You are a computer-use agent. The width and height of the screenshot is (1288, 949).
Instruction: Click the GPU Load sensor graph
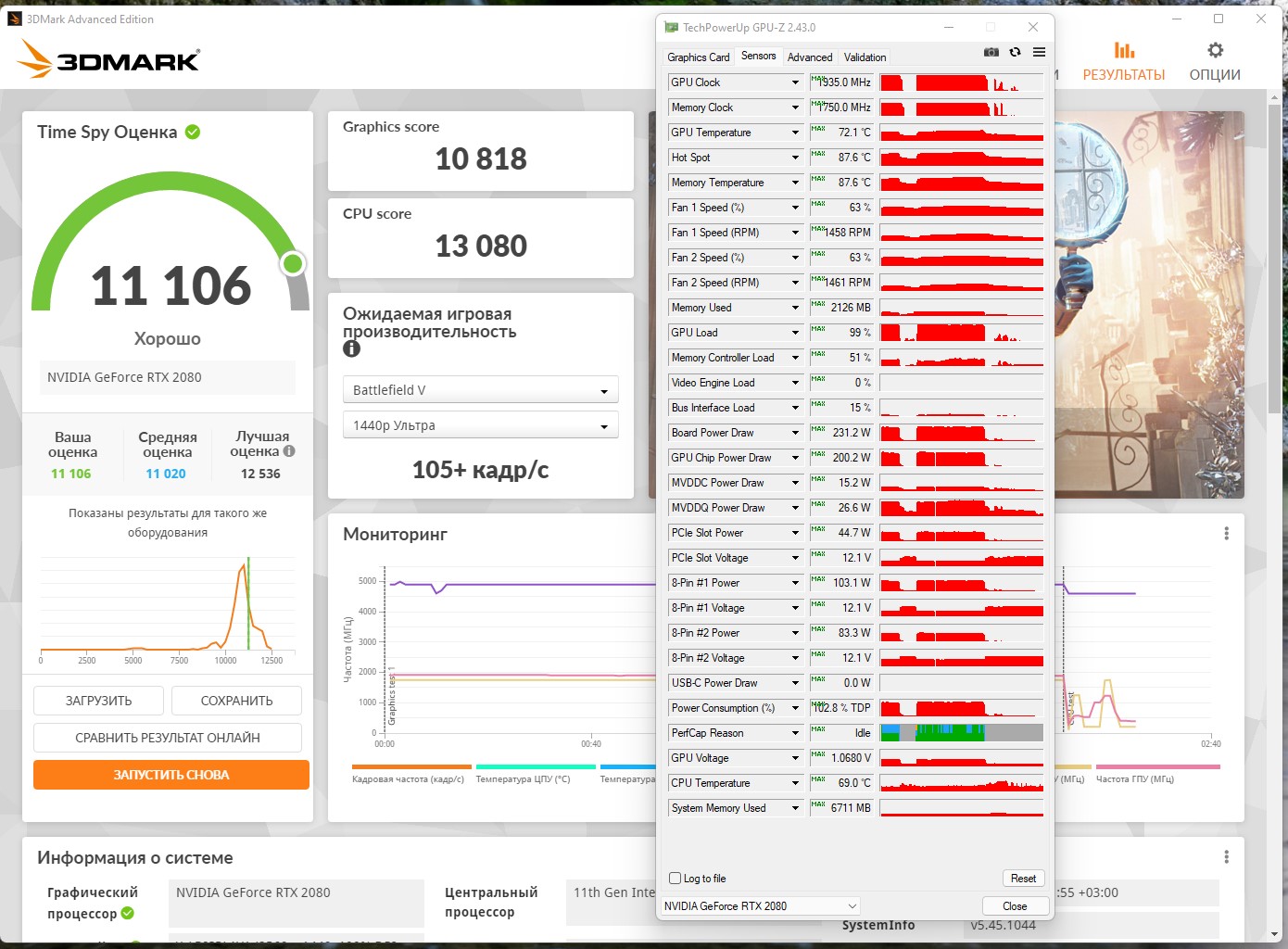pyautogui.click(x=962, y=333)
